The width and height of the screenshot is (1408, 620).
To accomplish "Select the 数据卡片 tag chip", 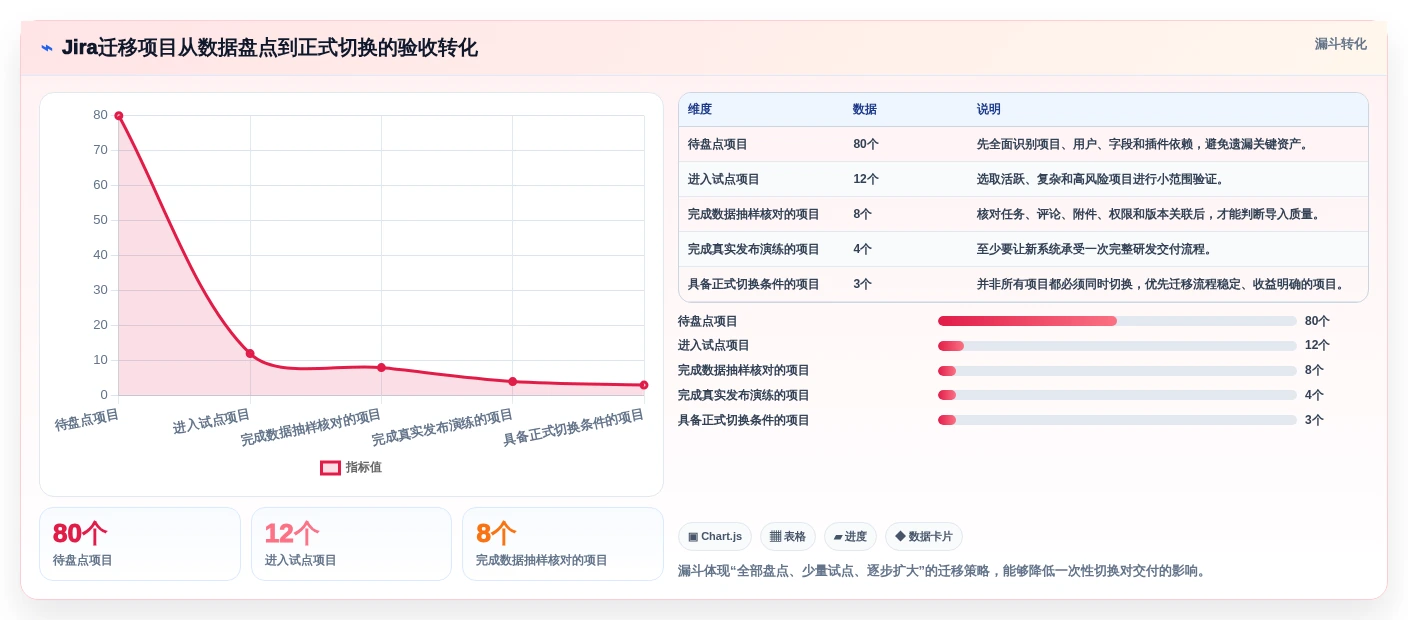I will 924,537.
